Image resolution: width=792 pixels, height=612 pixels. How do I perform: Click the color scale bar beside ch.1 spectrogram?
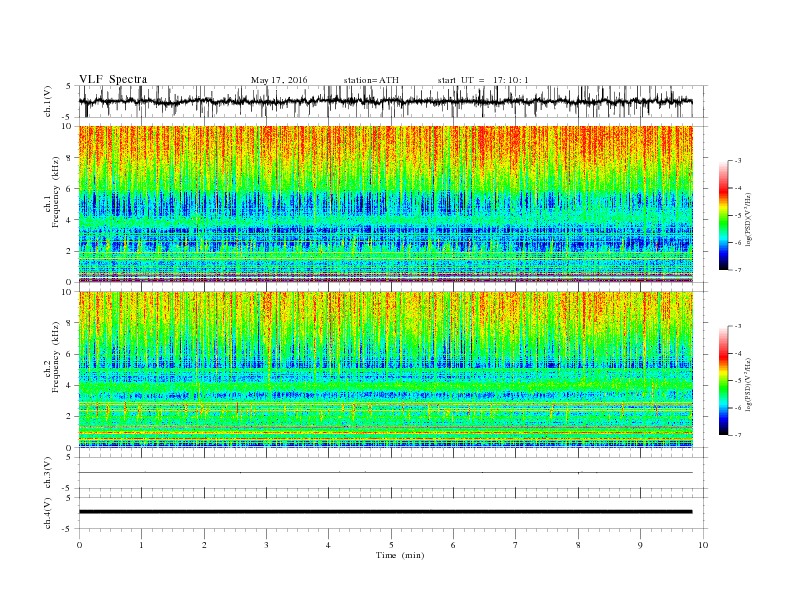[x=723, y=216]
